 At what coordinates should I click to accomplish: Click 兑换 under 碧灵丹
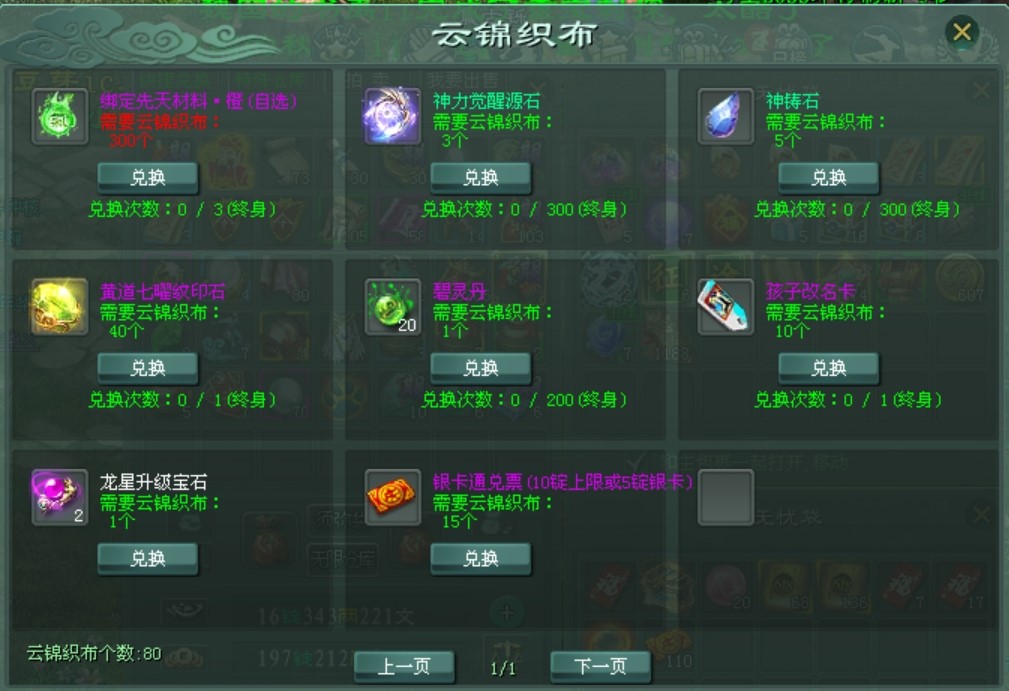point(481,368)
